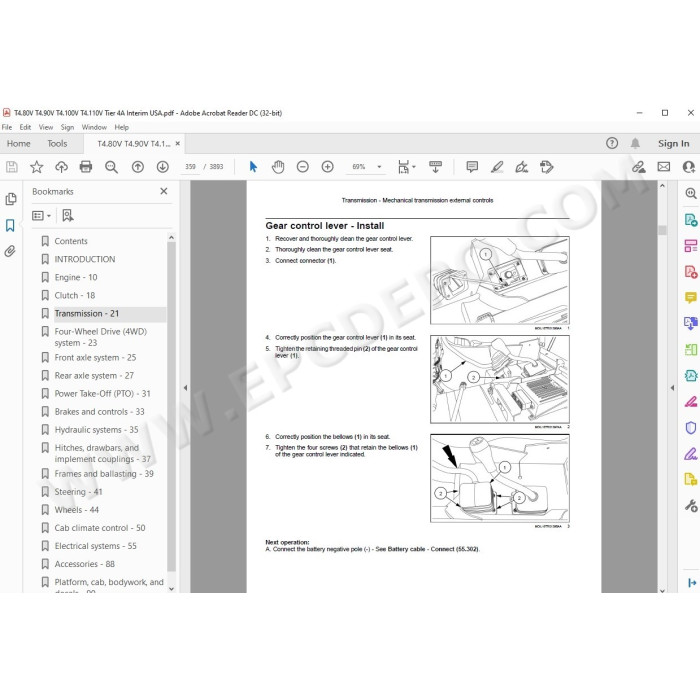Zoom in with plus icon
700x700 pixels.
pos(328,167)
